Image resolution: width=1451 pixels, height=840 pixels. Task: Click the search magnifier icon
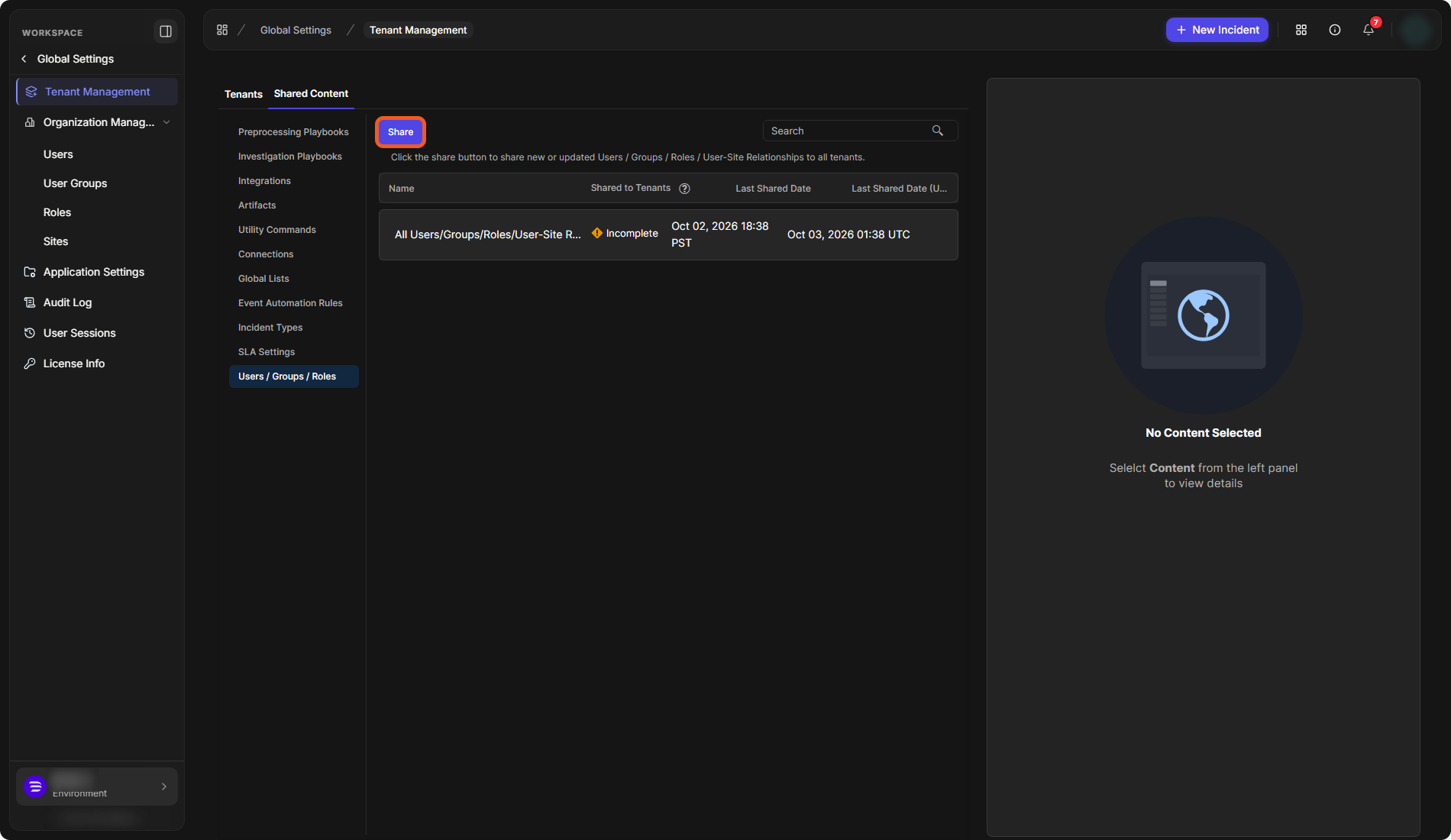[x=938, y=131]
